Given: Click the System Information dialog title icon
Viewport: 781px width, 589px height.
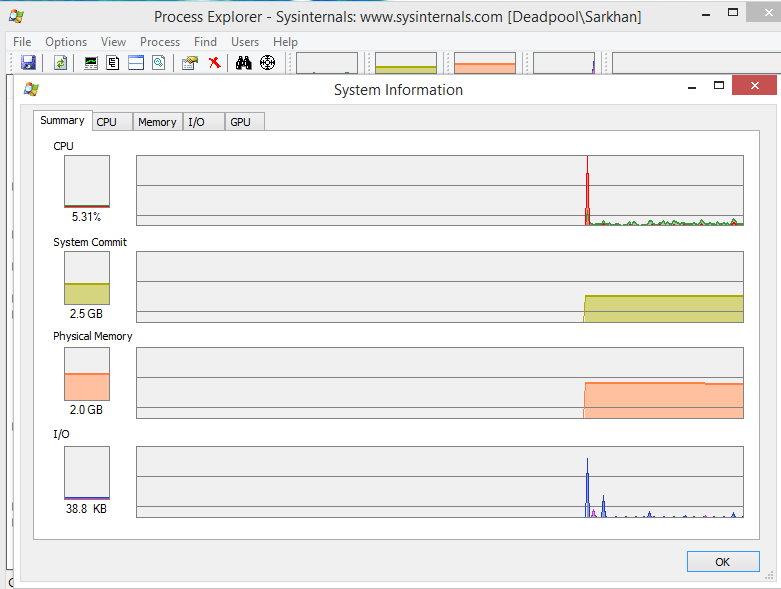Looking at the screenshot, I should click(x=31, y=90).
